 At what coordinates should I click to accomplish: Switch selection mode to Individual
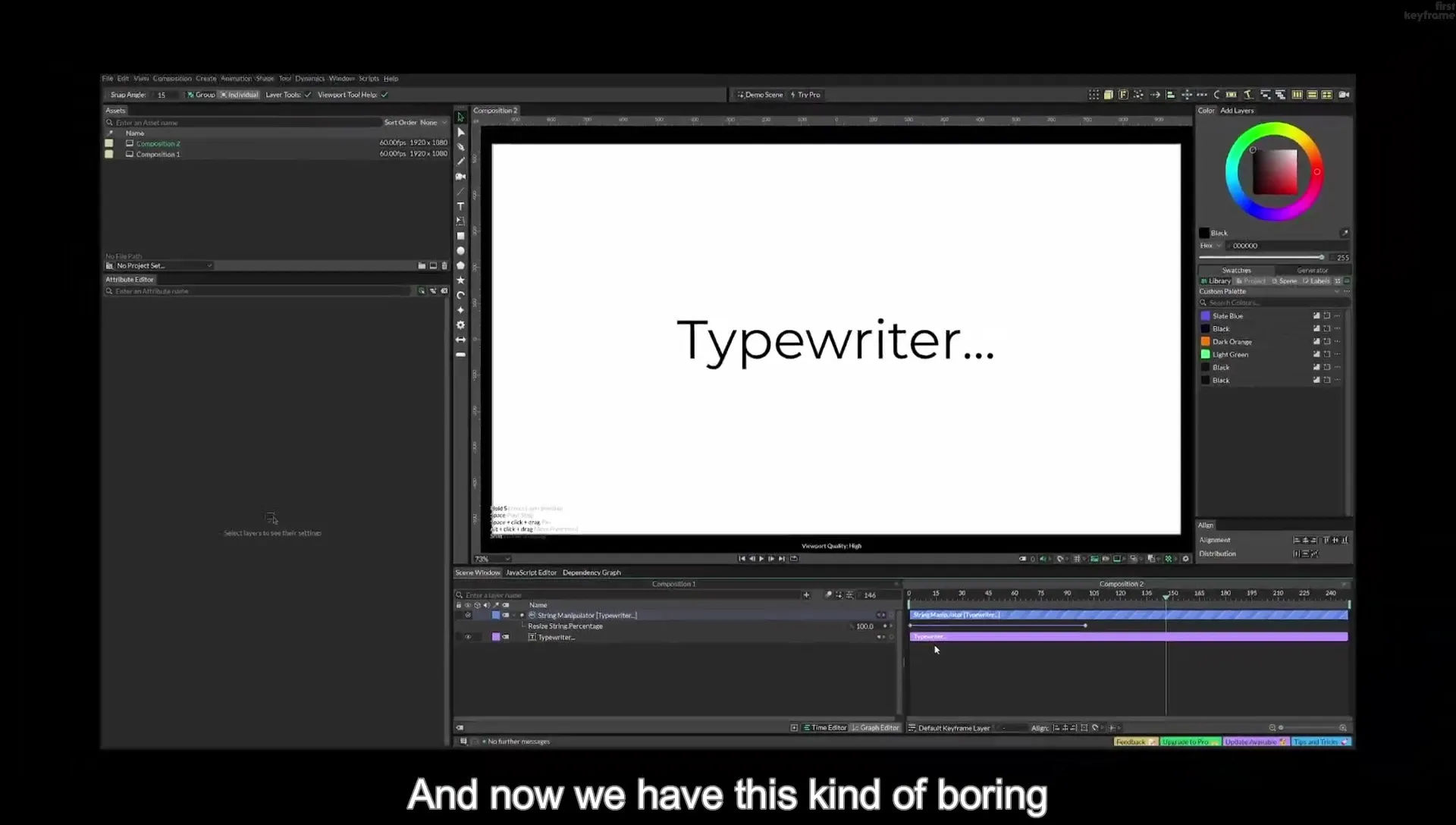pyautogui.click(x=240, y=95)
